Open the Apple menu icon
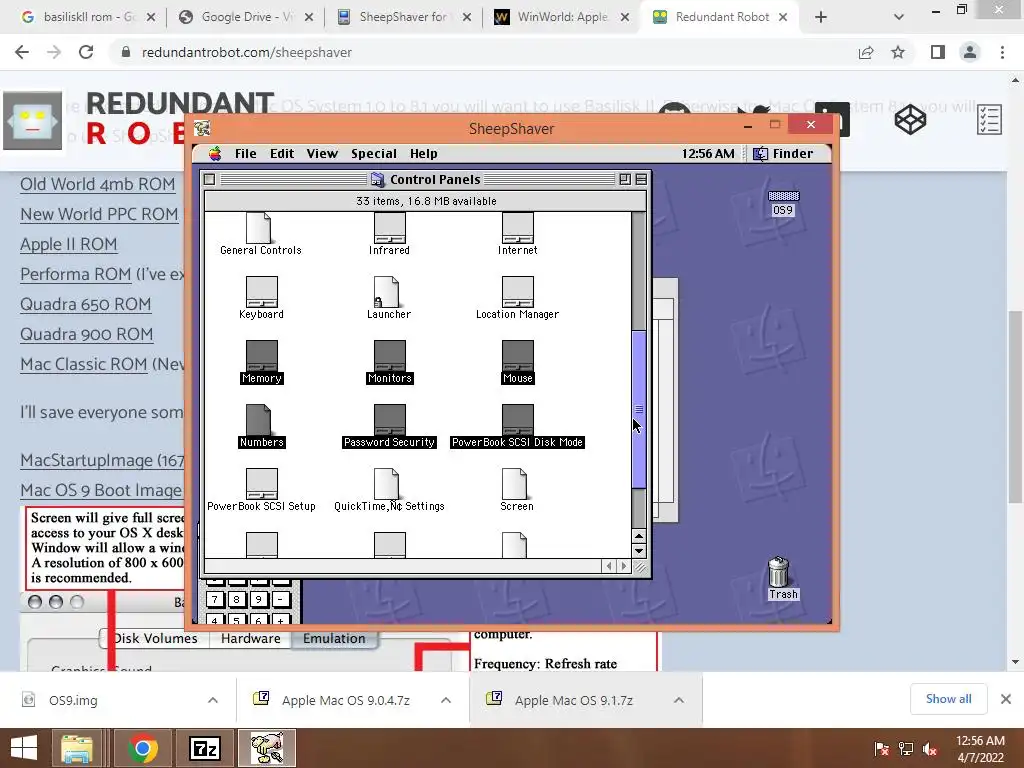This screenshot has height=768, width=1024. (x=215, y=153)
